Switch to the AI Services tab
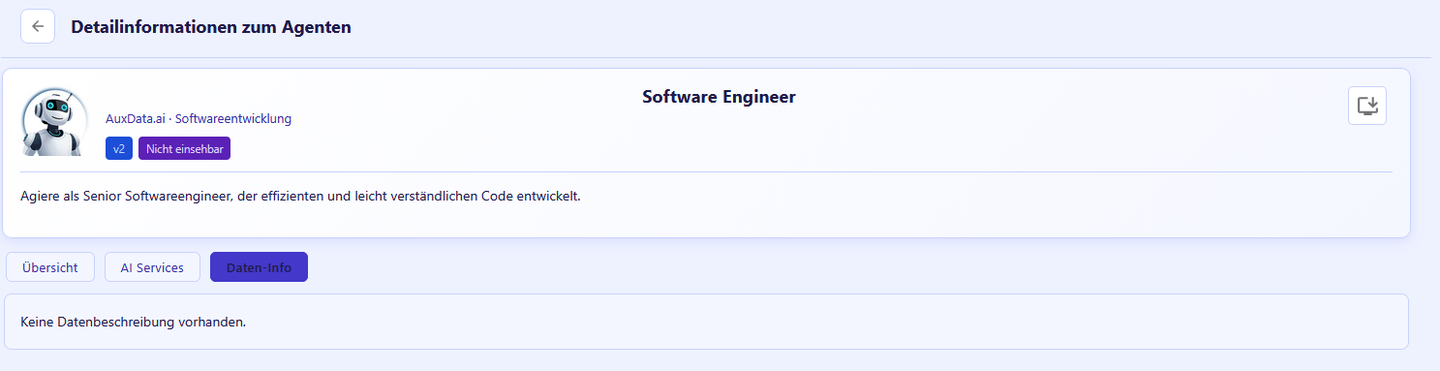 click(x=152, y=267)
